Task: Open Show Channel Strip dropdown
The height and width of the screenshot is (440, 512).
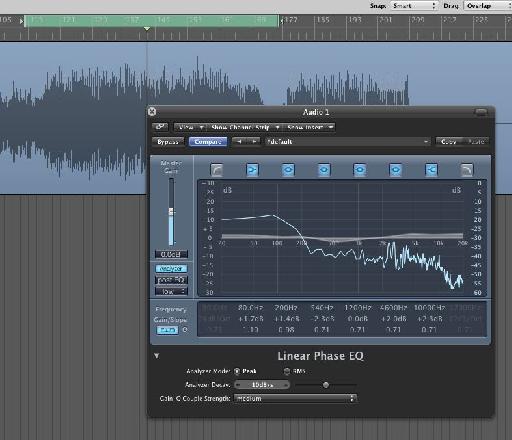Action: (x=244, y=127)
